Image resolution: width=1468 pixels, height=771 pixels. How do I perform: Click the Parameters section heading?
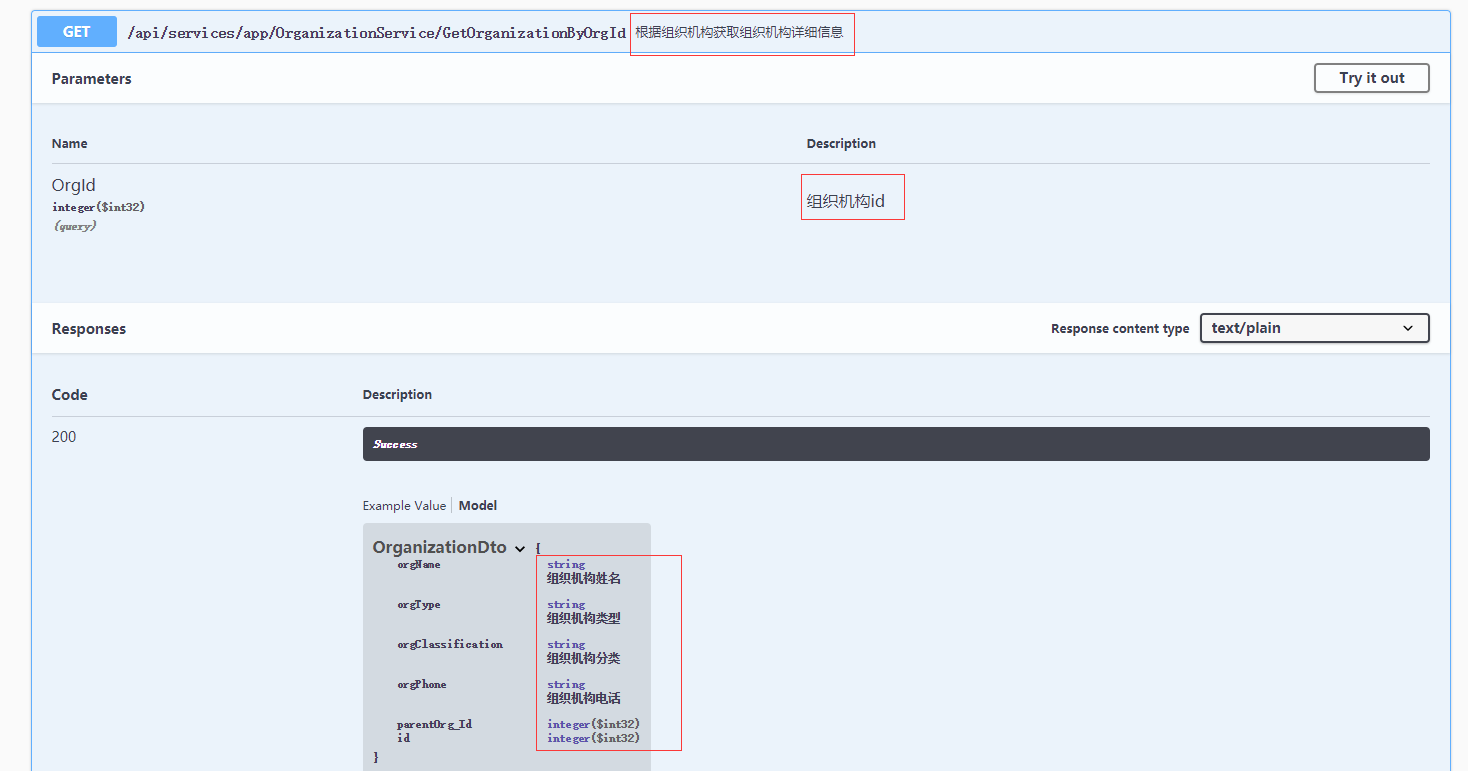(91, 78)
